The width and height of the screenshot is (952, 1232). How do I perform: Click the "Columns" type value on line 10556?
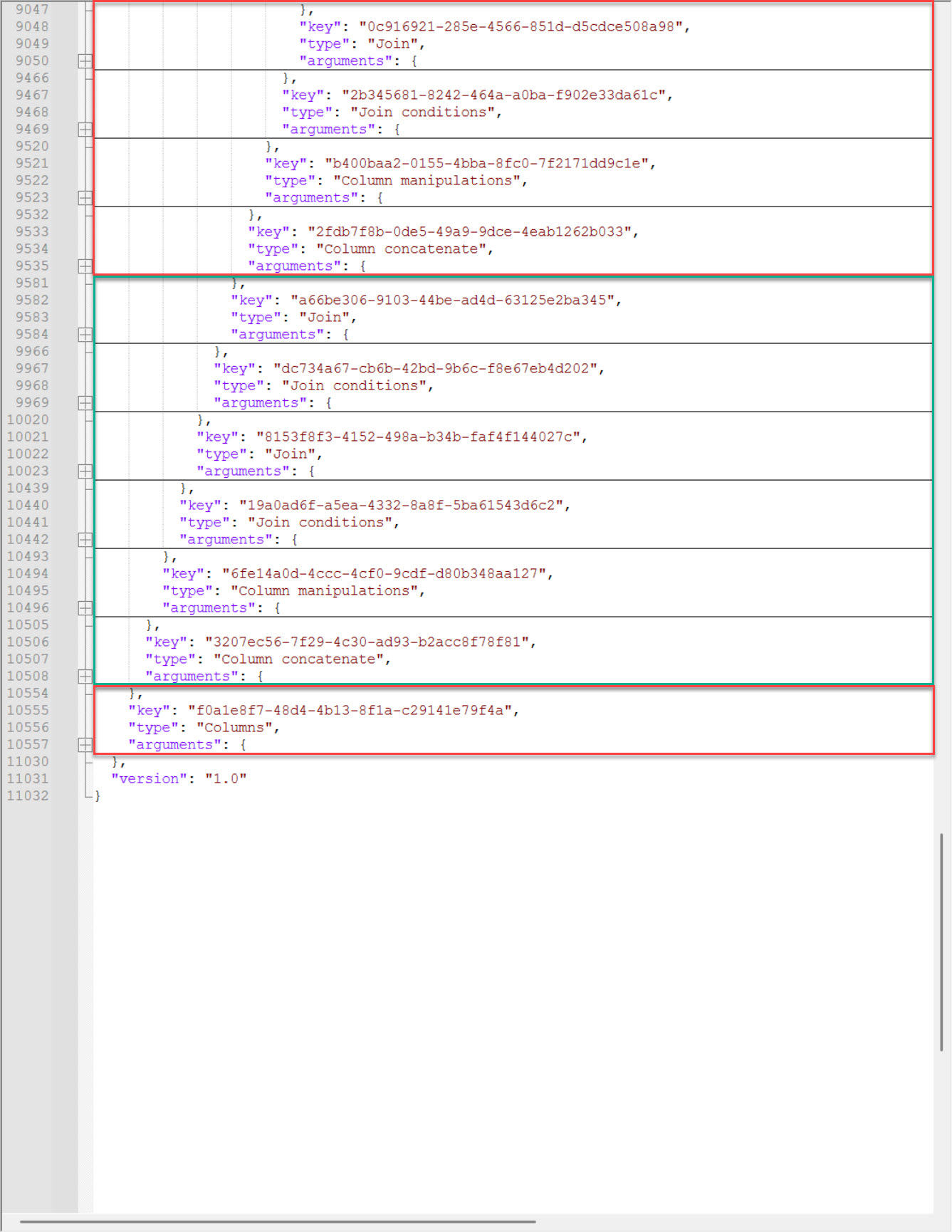pos(238,728)
